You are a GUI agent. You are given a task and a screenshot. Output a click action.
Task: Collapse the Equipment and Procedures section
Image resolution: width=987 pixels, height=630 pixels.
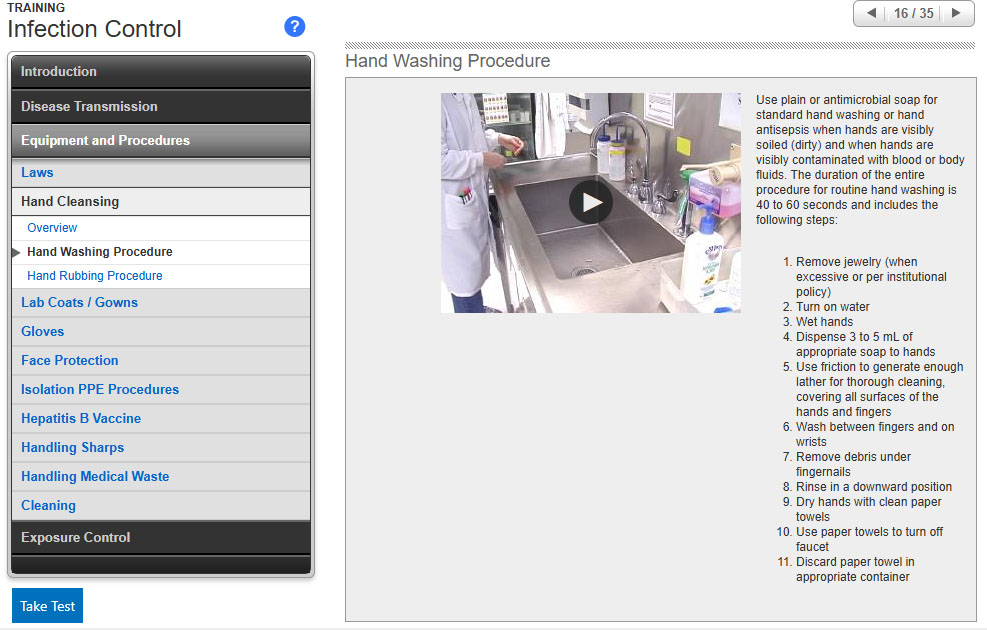[x=160, y=141]
